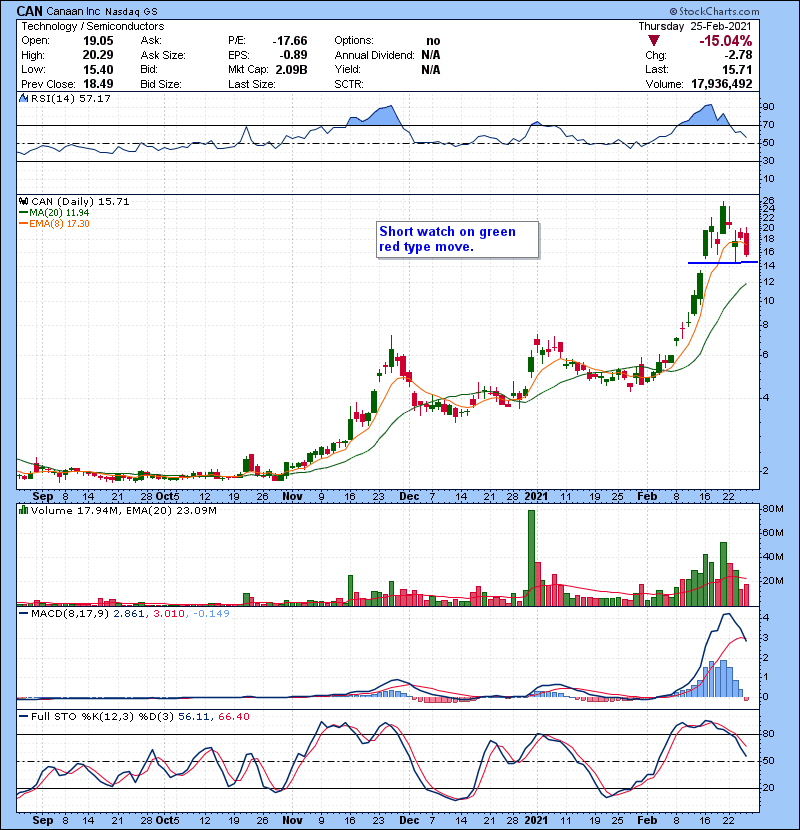Click the green MA(20) legend line marker

point(23,213)
